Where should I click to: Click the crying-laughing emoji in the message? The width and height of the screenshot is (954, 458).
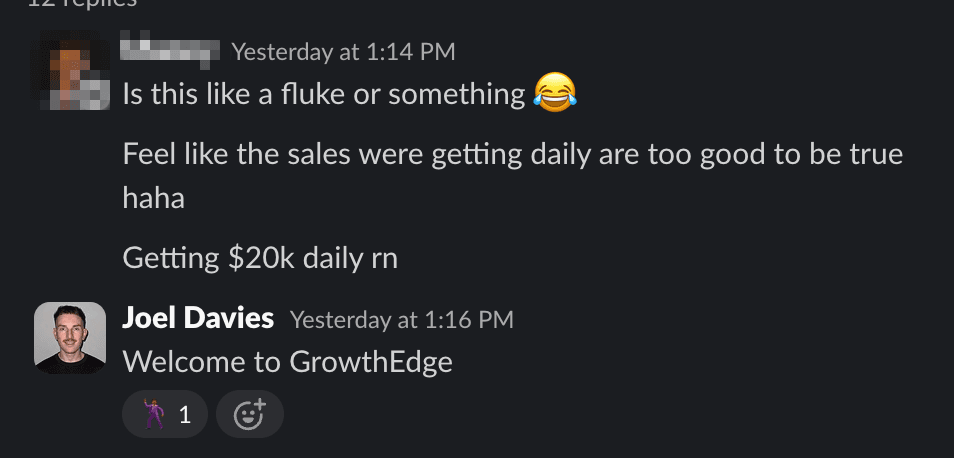(555, 94)
